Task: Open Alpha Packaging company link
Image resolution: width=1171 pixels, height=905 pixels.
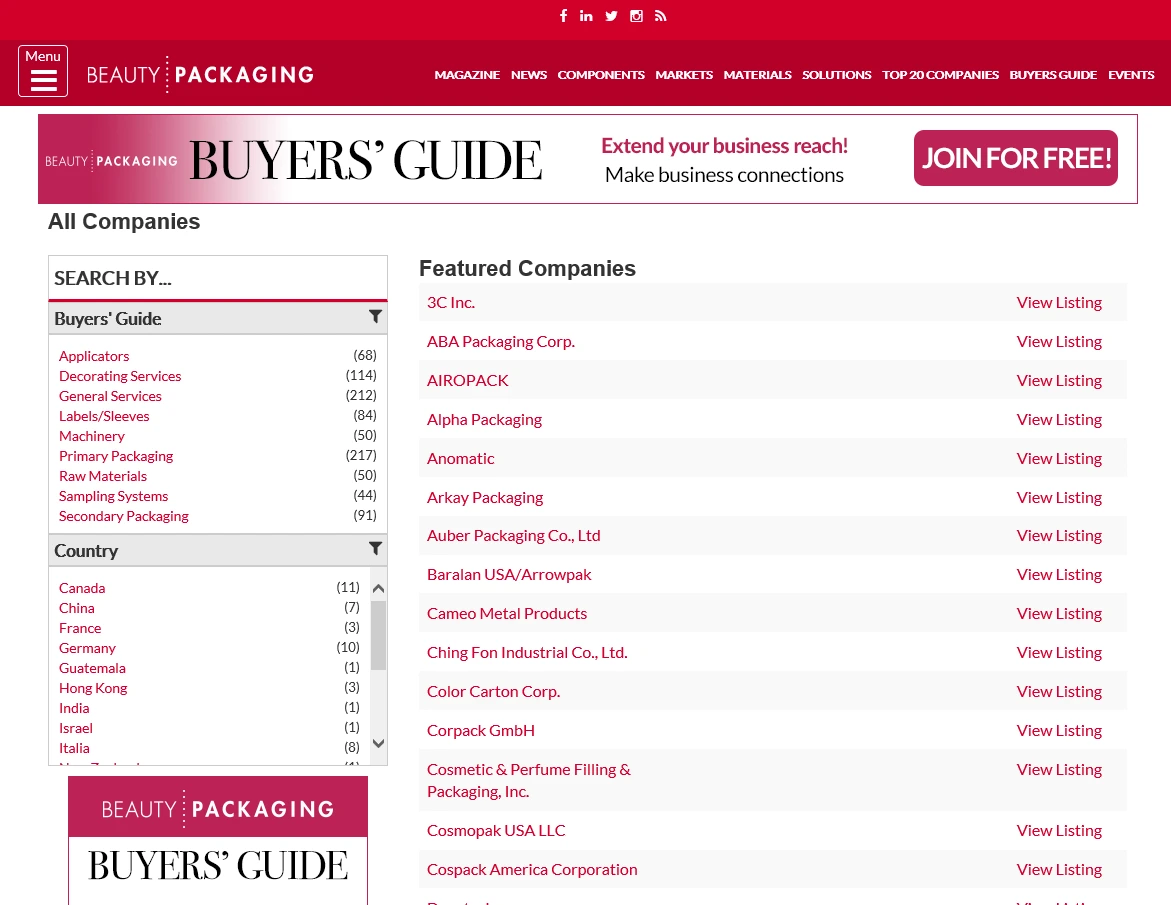Action: click(485, 420)
